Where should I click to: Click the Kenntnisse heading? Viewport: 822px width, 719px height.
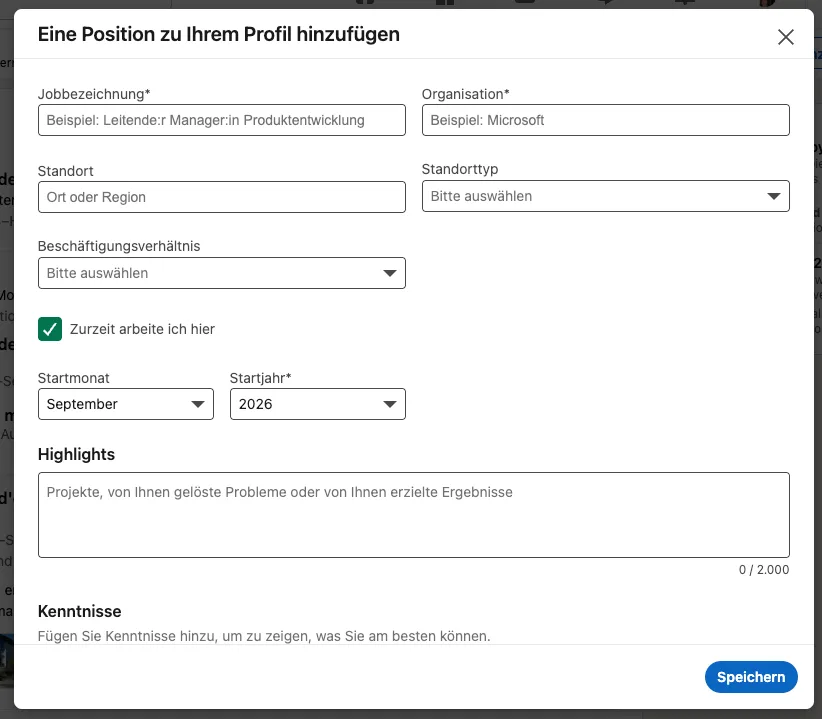[79, 611]
